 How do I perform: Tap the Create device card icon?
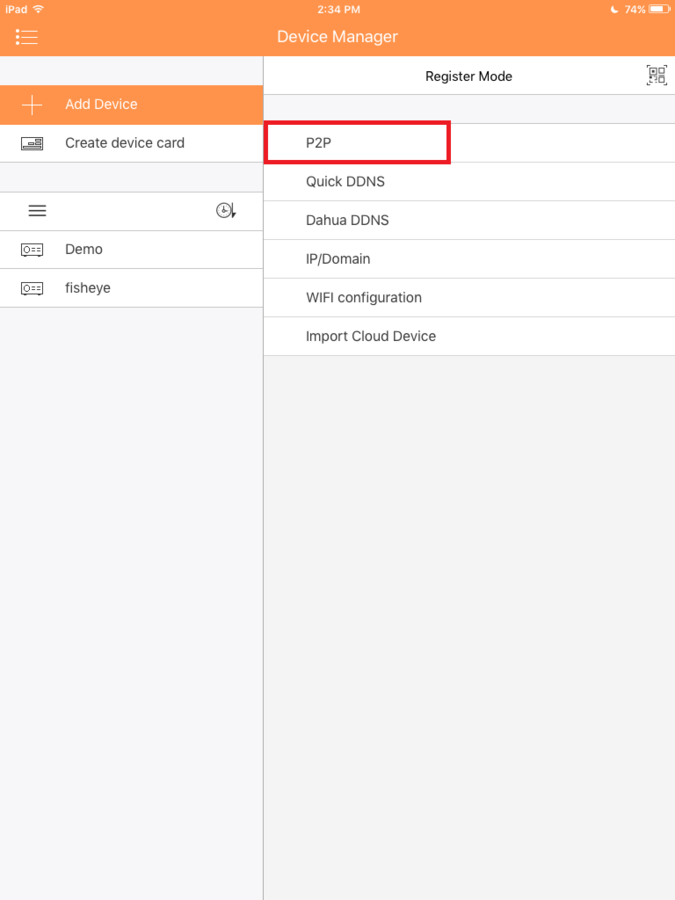(32, 143)
